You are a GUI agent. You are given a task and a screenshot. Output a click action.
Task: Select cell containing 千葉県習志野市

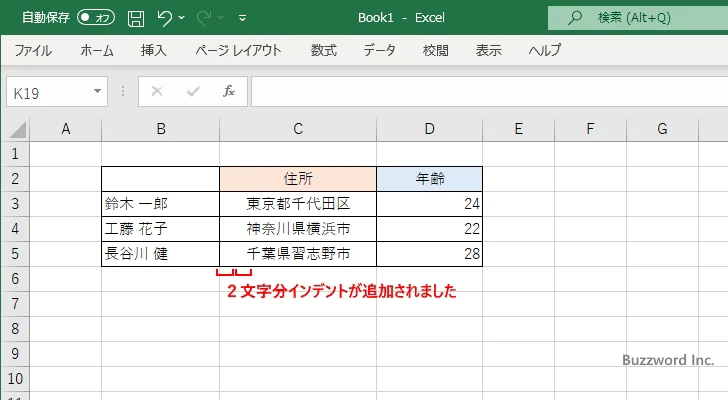298,254
